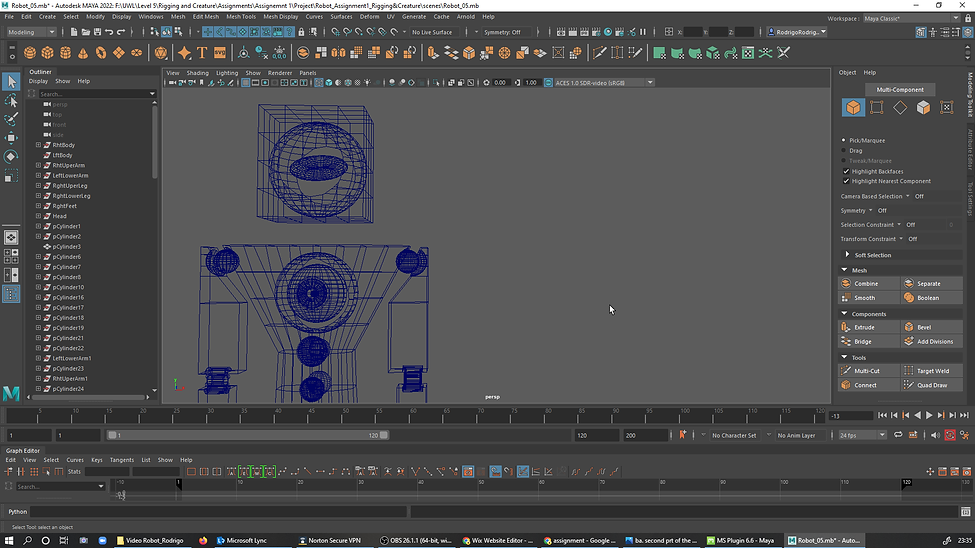Viewport: 975px width, 548px height.
Task: Select Drag radio option
Action: 844,151
